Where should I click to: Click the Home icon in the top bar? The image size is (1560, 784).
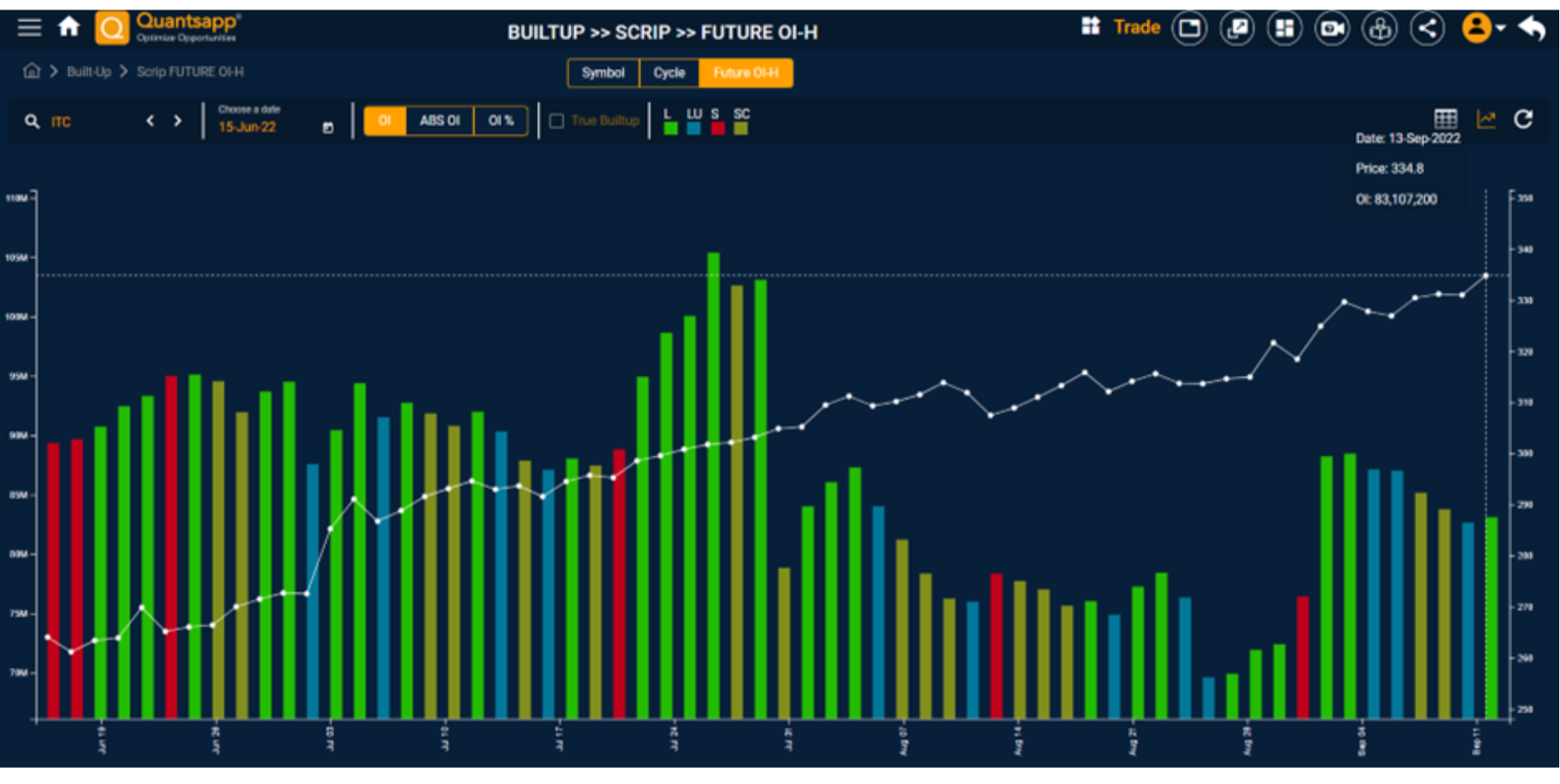tap(69, 27)
